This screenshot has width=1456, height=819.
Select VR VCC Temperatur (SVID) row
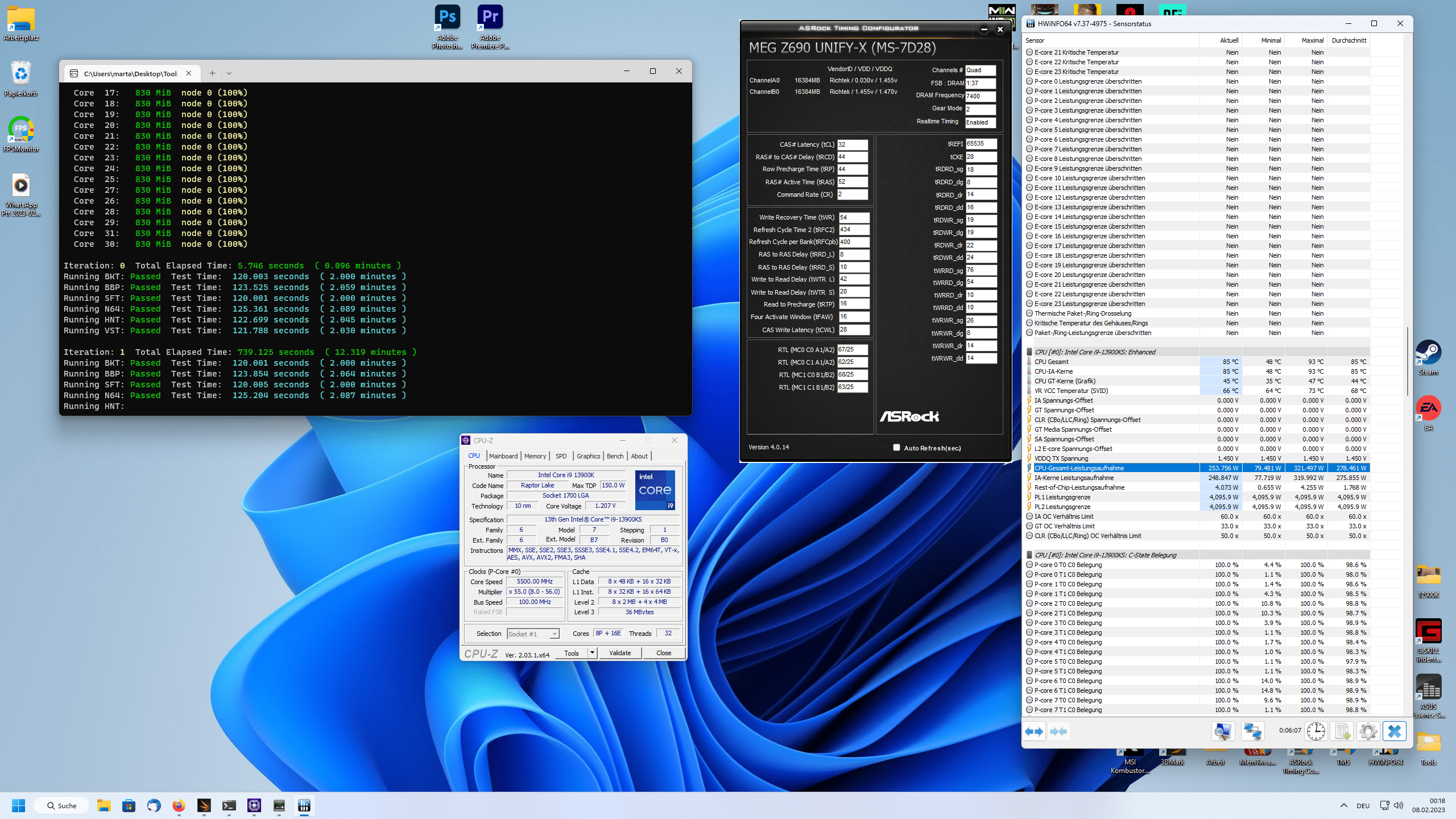[1198, 391]
